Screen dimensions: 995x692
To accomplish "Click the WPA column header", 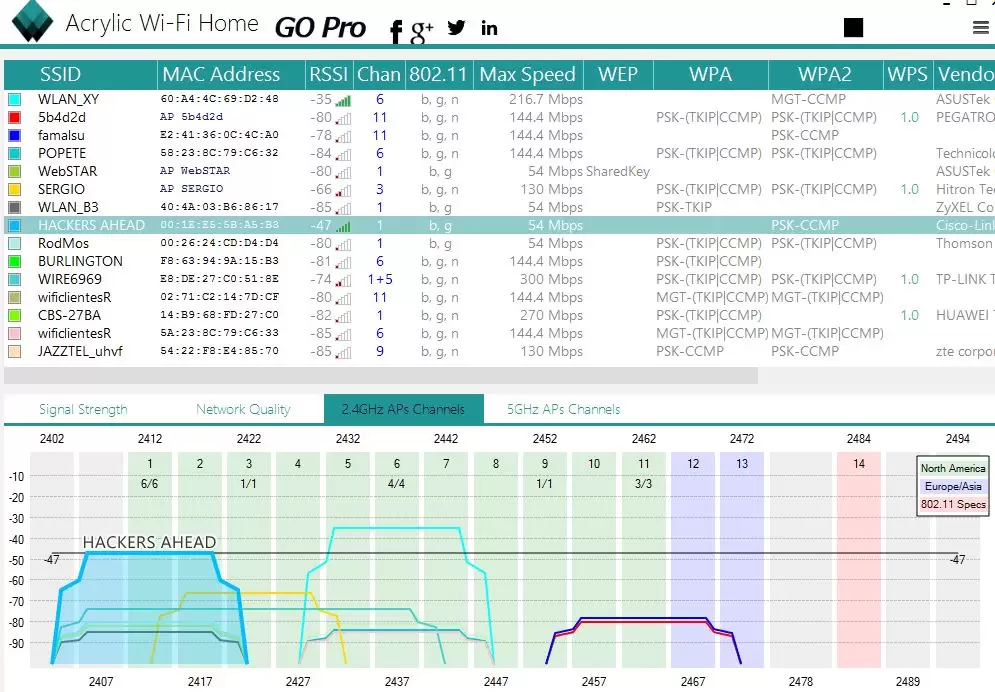I will pyautogui.click(x=711, y=74).
